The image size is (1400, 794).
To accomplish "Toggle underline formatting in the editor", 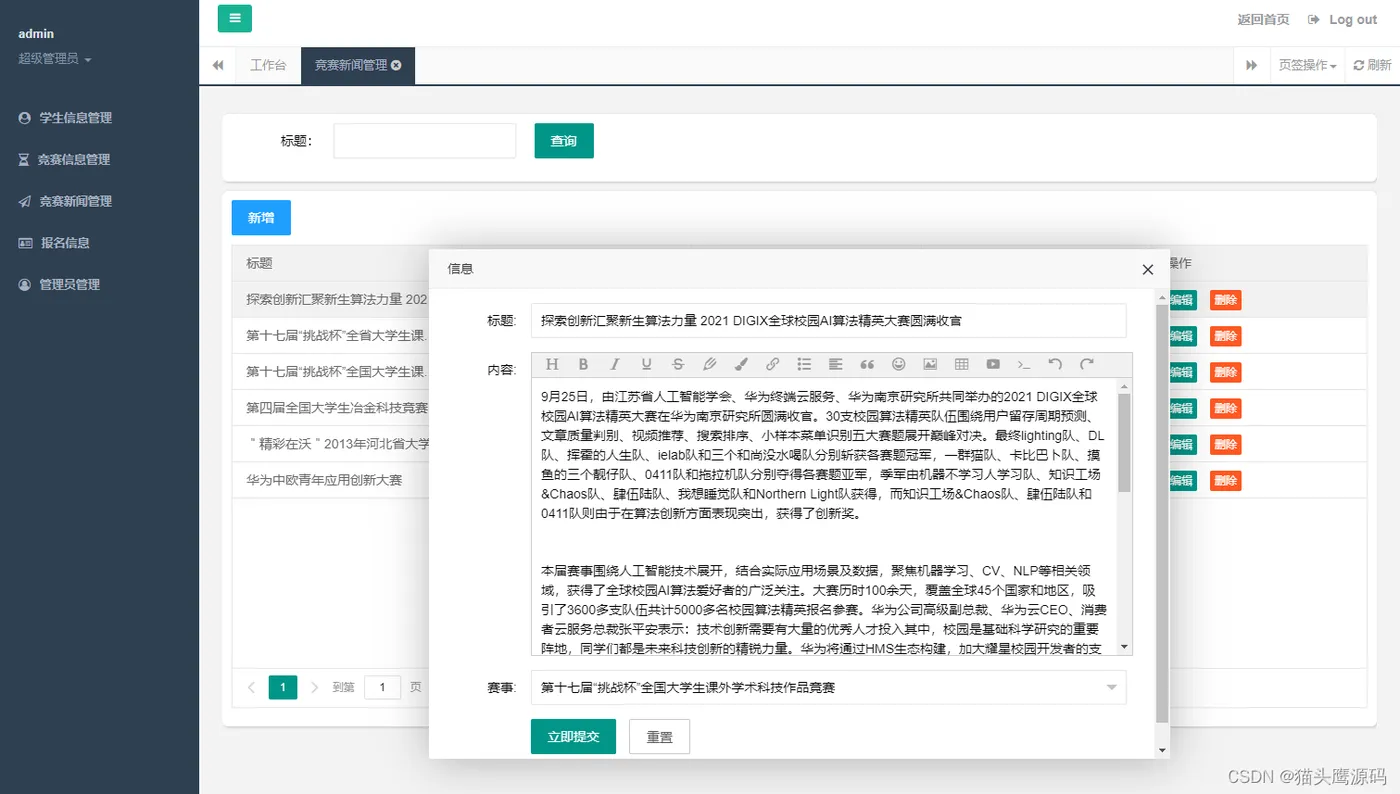I will pos(646,364).
